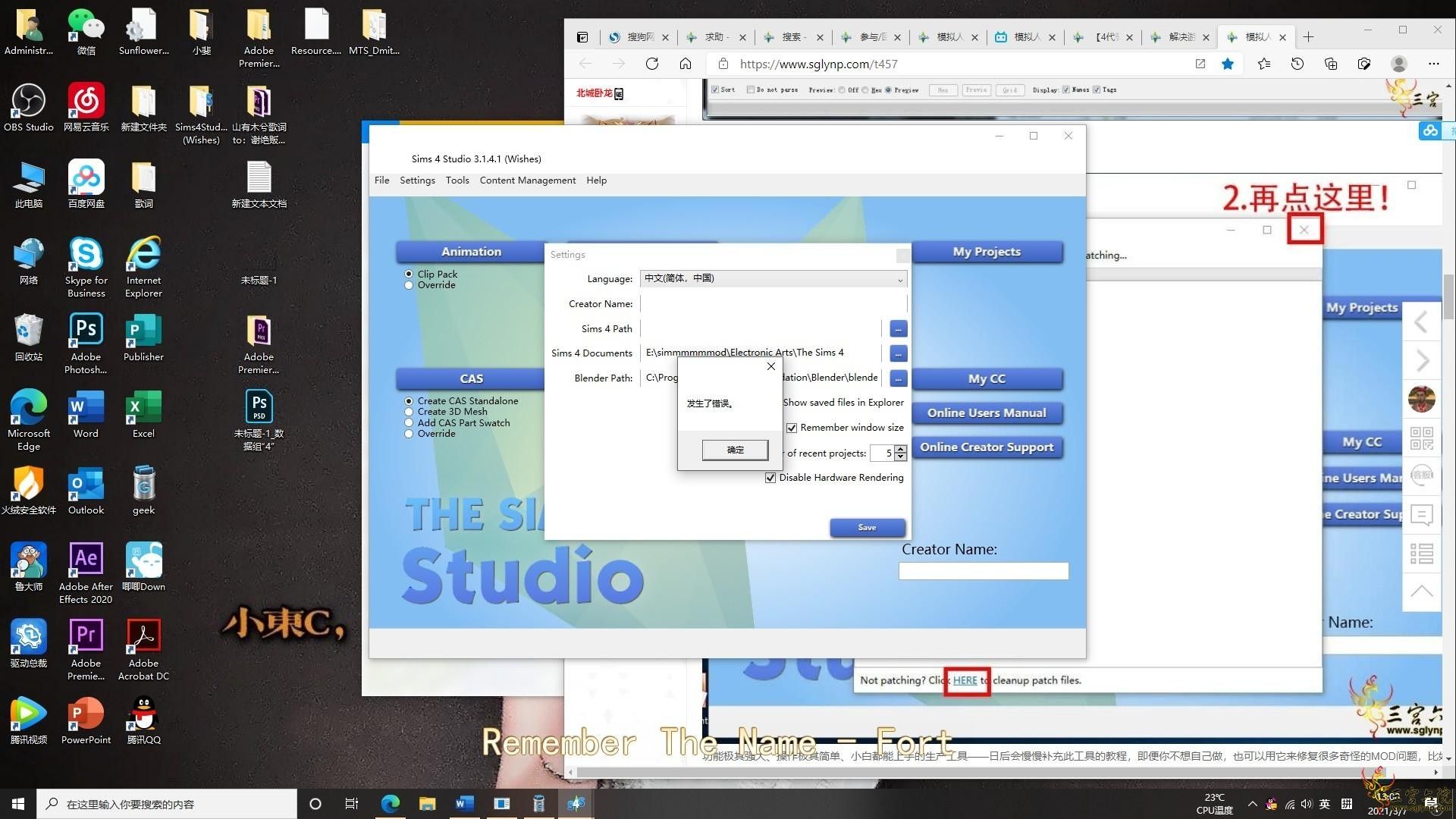
Task: Open Adobe Photoshop desktop shortcut
Action: point(86,344)
